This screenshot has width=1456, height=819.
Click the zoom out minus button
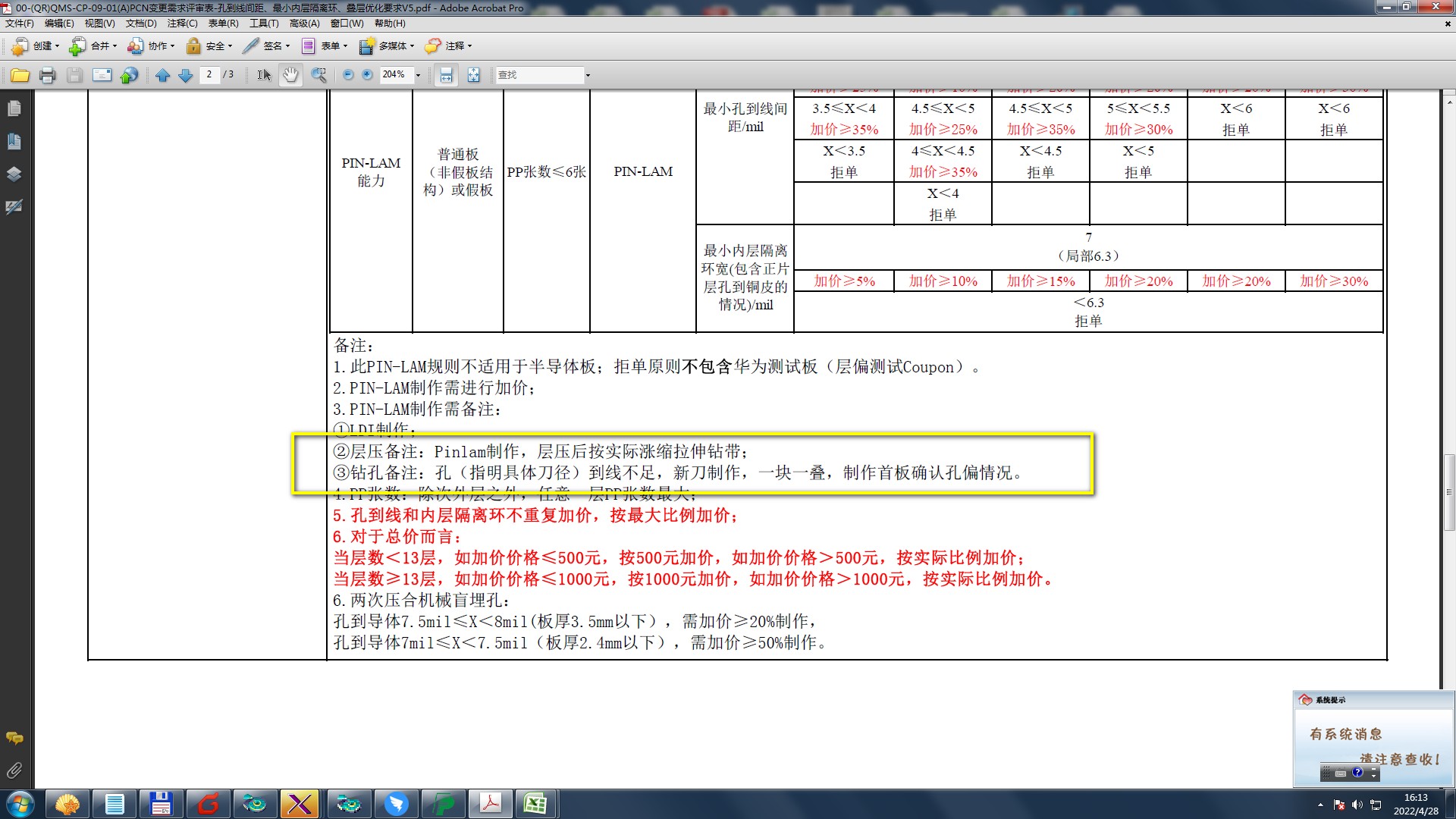pyautogui.click(x=348, y=75)
